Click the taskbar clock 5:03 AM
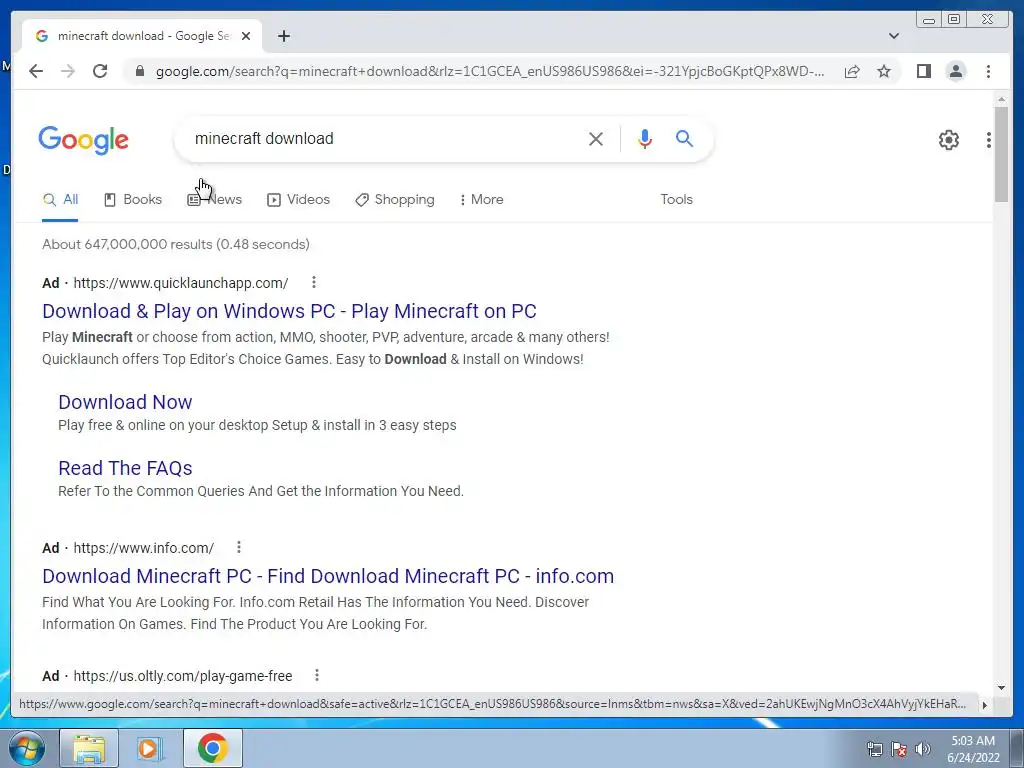This screenshot has height=768, width=1024. pos(973,741)
